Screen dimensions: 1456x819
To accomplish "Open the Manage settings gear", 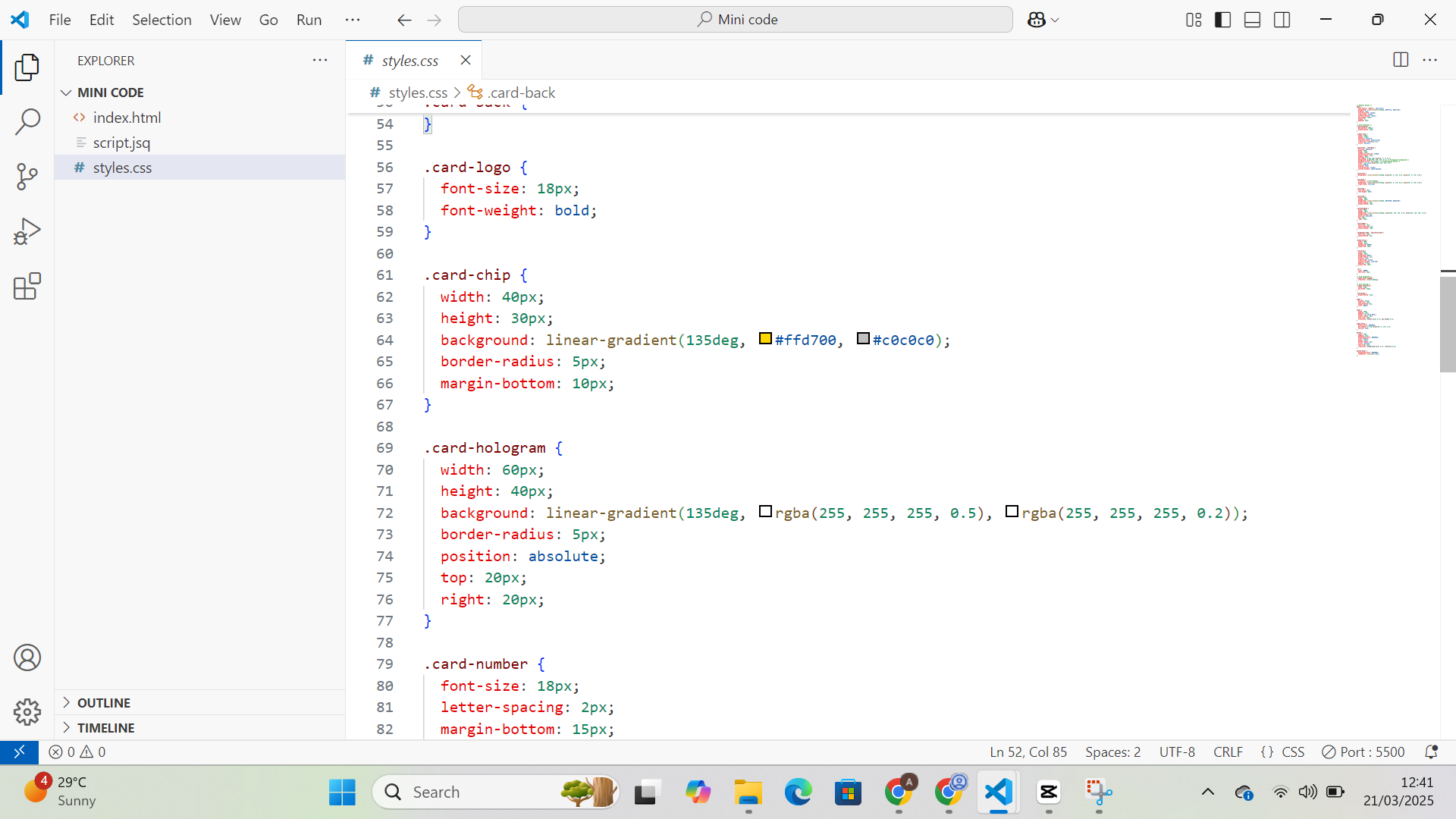I will (27, 712).
